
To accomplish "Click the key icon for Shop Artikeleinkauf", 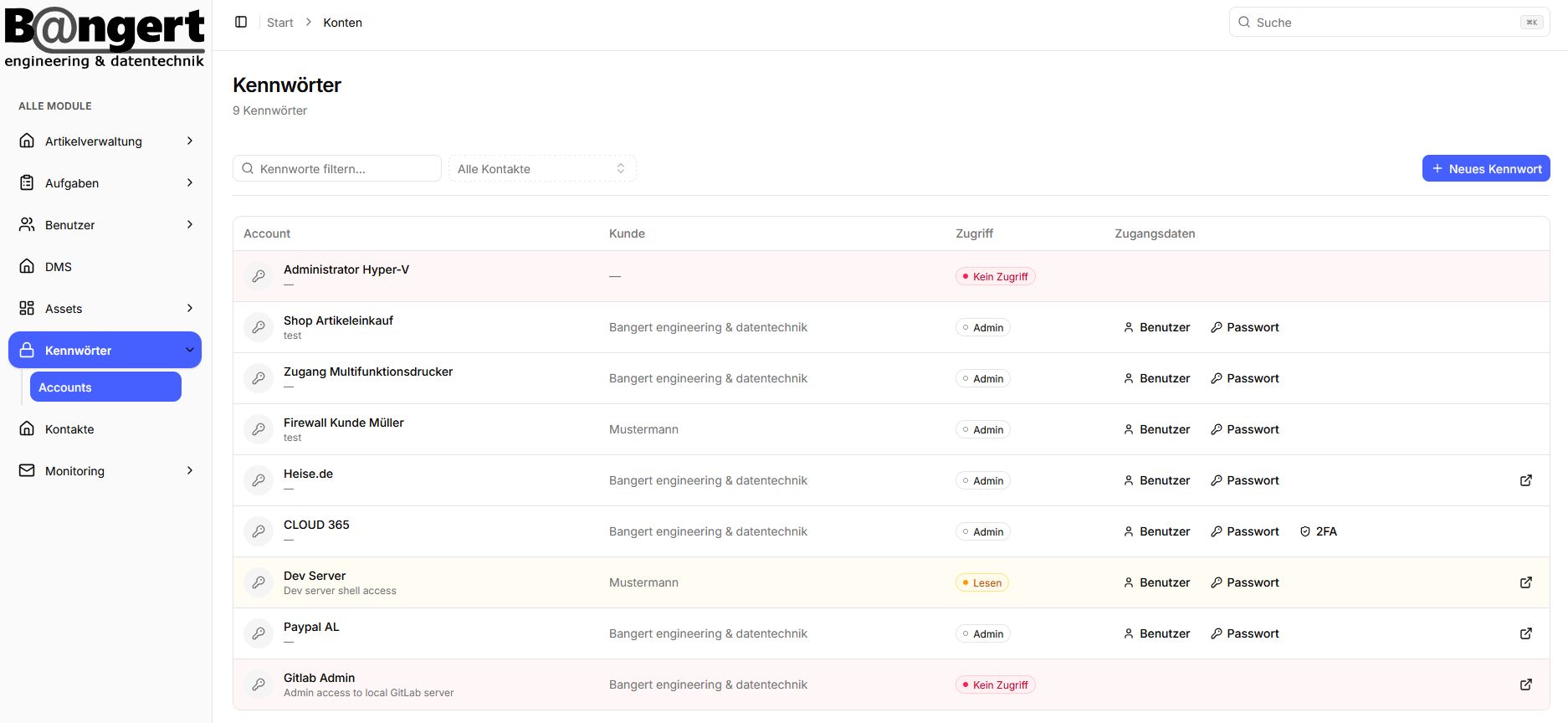I will pyautogui.click(x=259, y=327).
